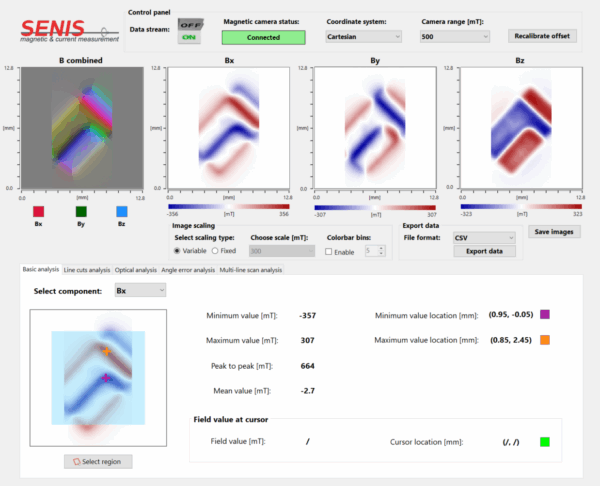Select Fixed scaling type
This screenshot has width=600, height=486.
(215, 250)
